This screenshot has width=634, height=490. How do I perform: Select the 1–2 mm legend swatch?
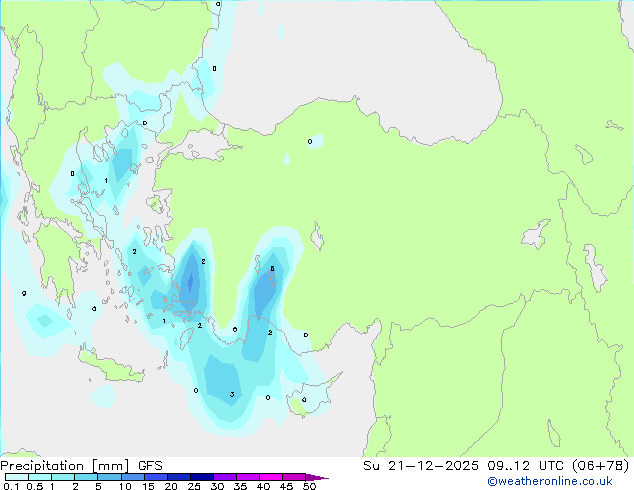pos(63,477)
